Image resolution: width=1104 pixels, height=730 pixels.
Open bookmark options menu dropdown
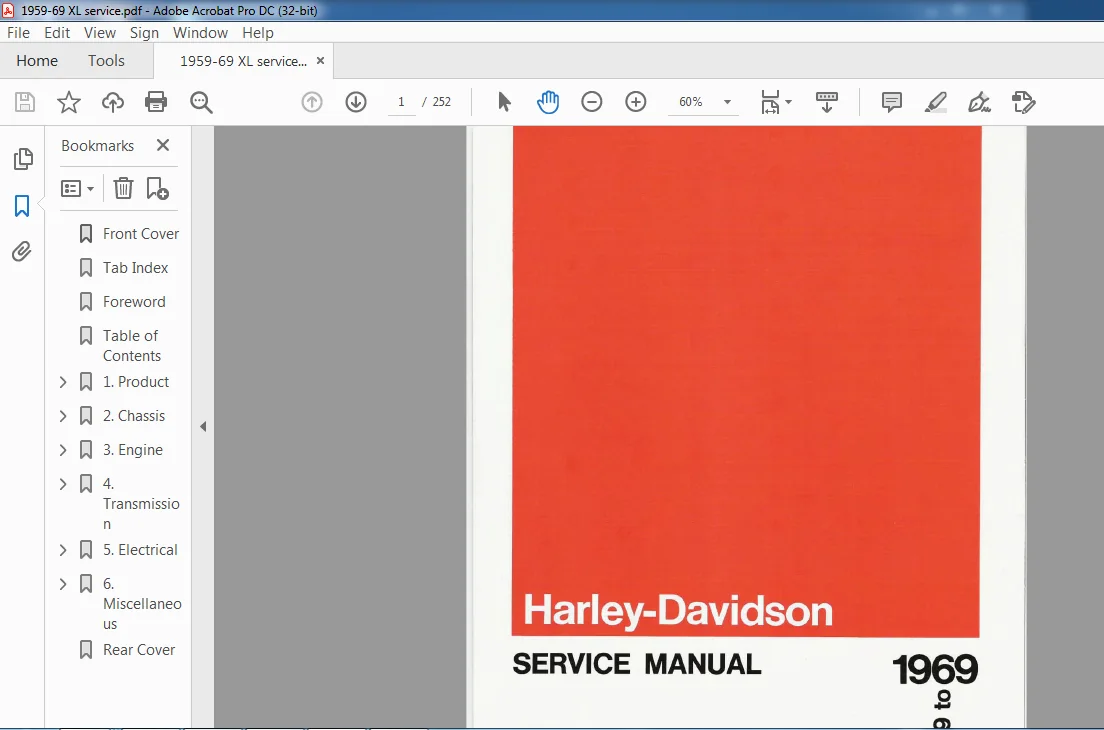point(77,189)
